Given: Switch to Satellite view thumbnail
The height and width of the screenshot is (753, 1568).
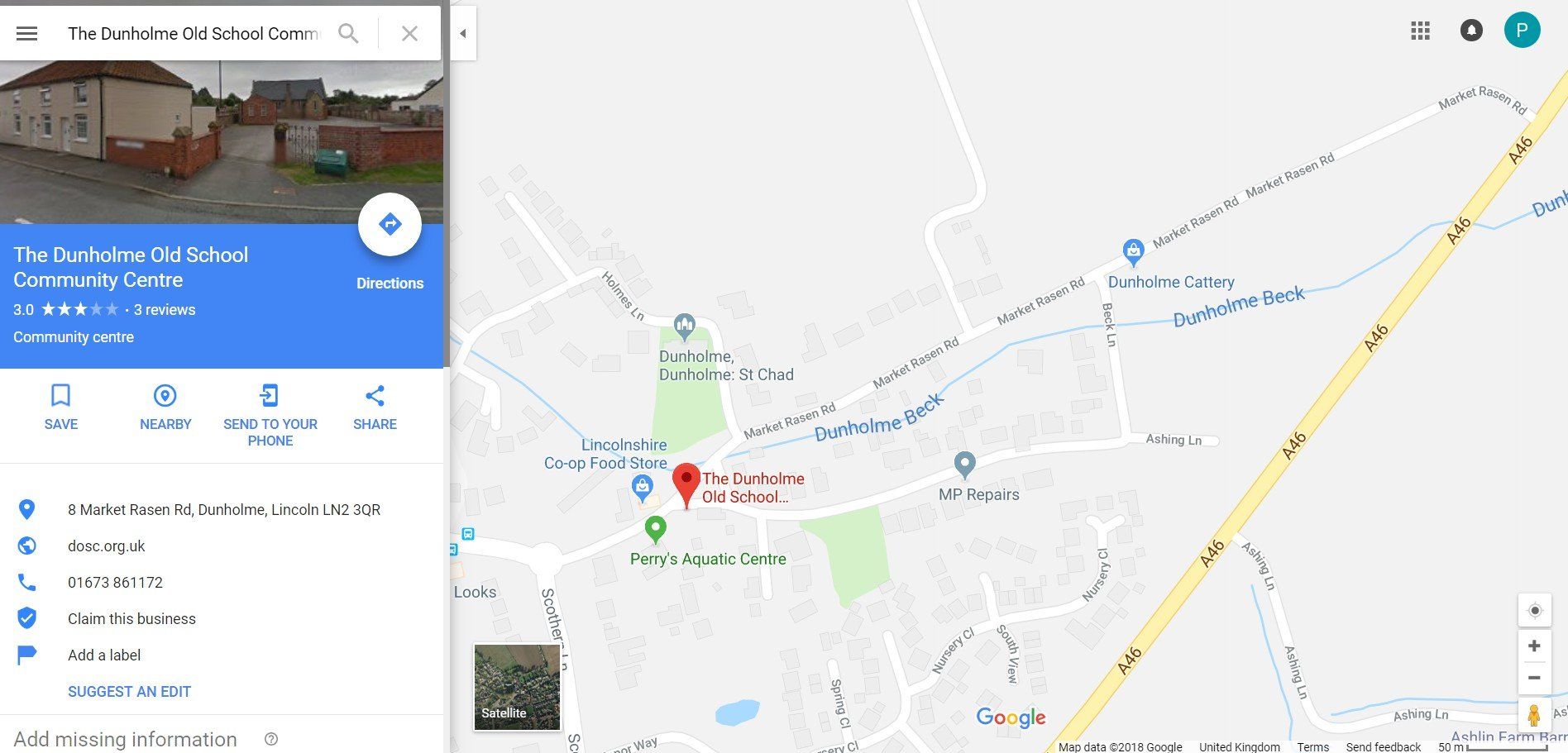Looking at the screenshot, I should 517,688.
